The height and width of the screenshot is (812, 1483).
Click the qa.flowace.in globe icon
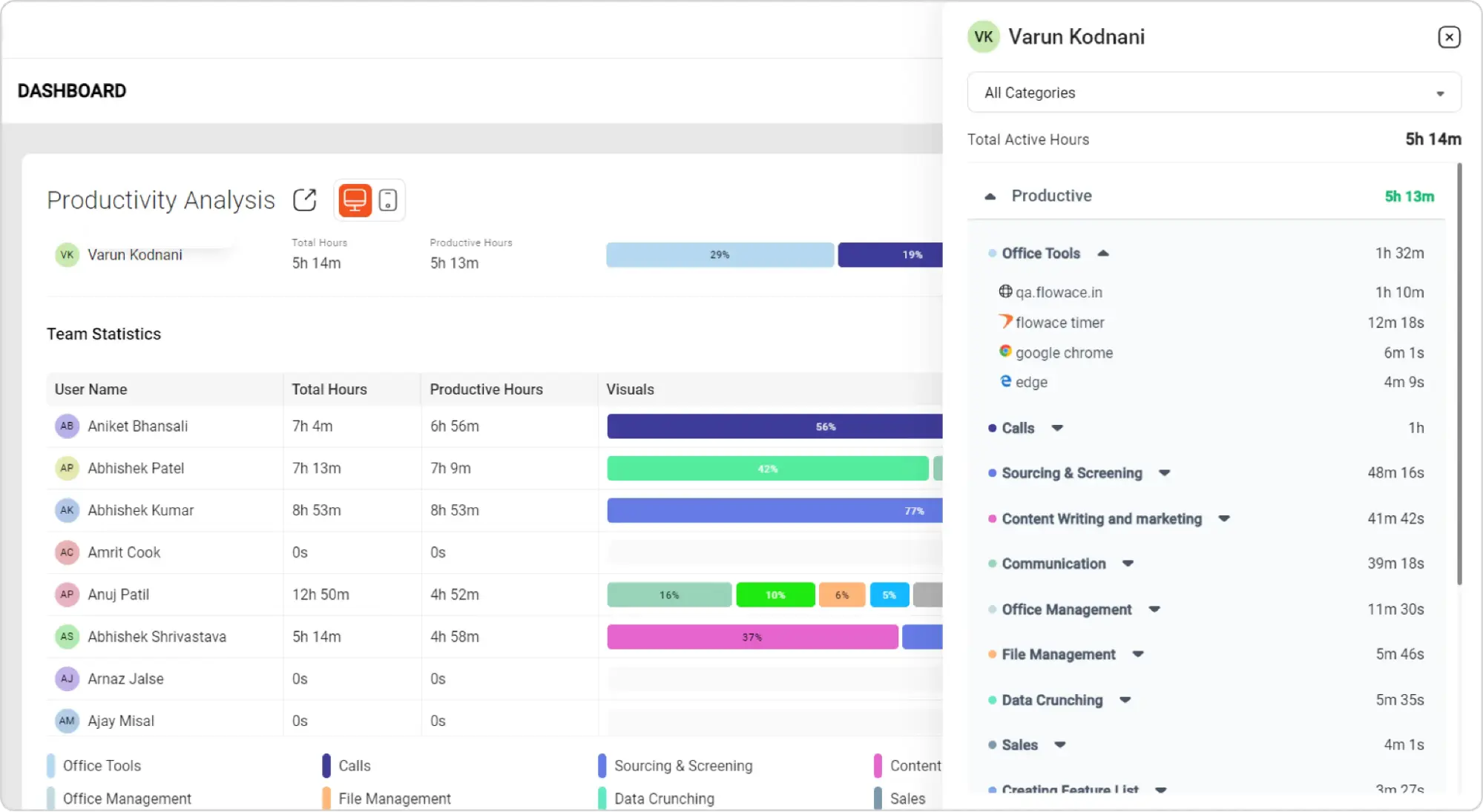coord(1005,291)
